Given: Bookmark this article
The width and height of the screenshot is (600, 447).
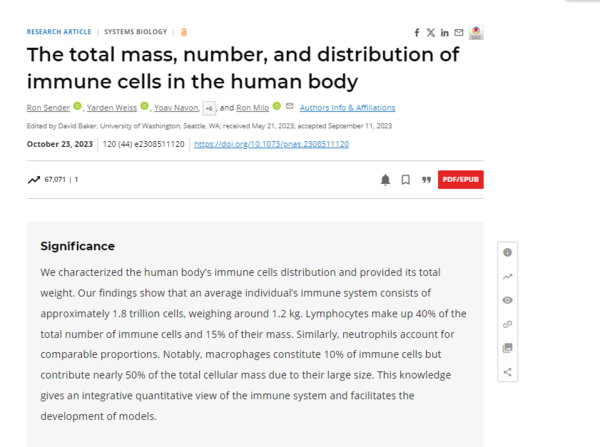Looking at the screenshot, I should 405,180.
